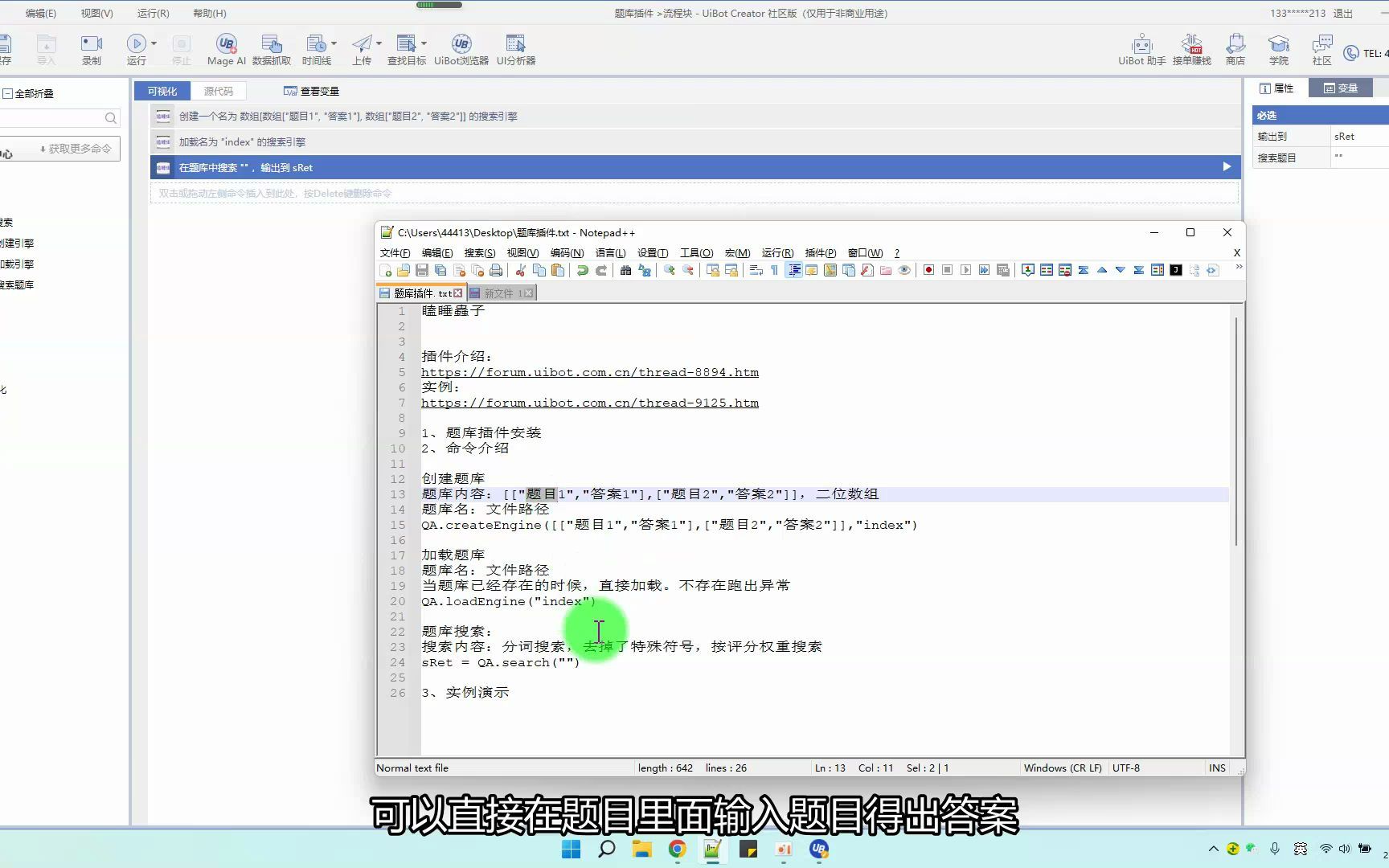Open the UiBot 编辑(E) menu

tap(40, 13)
